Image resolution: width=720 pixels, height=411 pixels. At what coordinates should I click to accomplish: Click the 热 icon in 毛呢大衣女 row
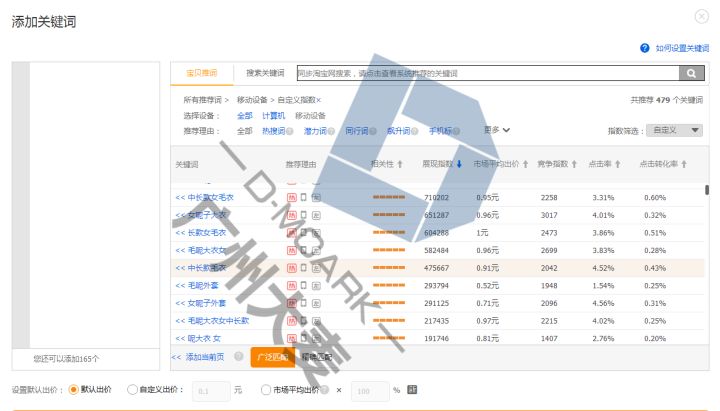click(x=292, y=250)
